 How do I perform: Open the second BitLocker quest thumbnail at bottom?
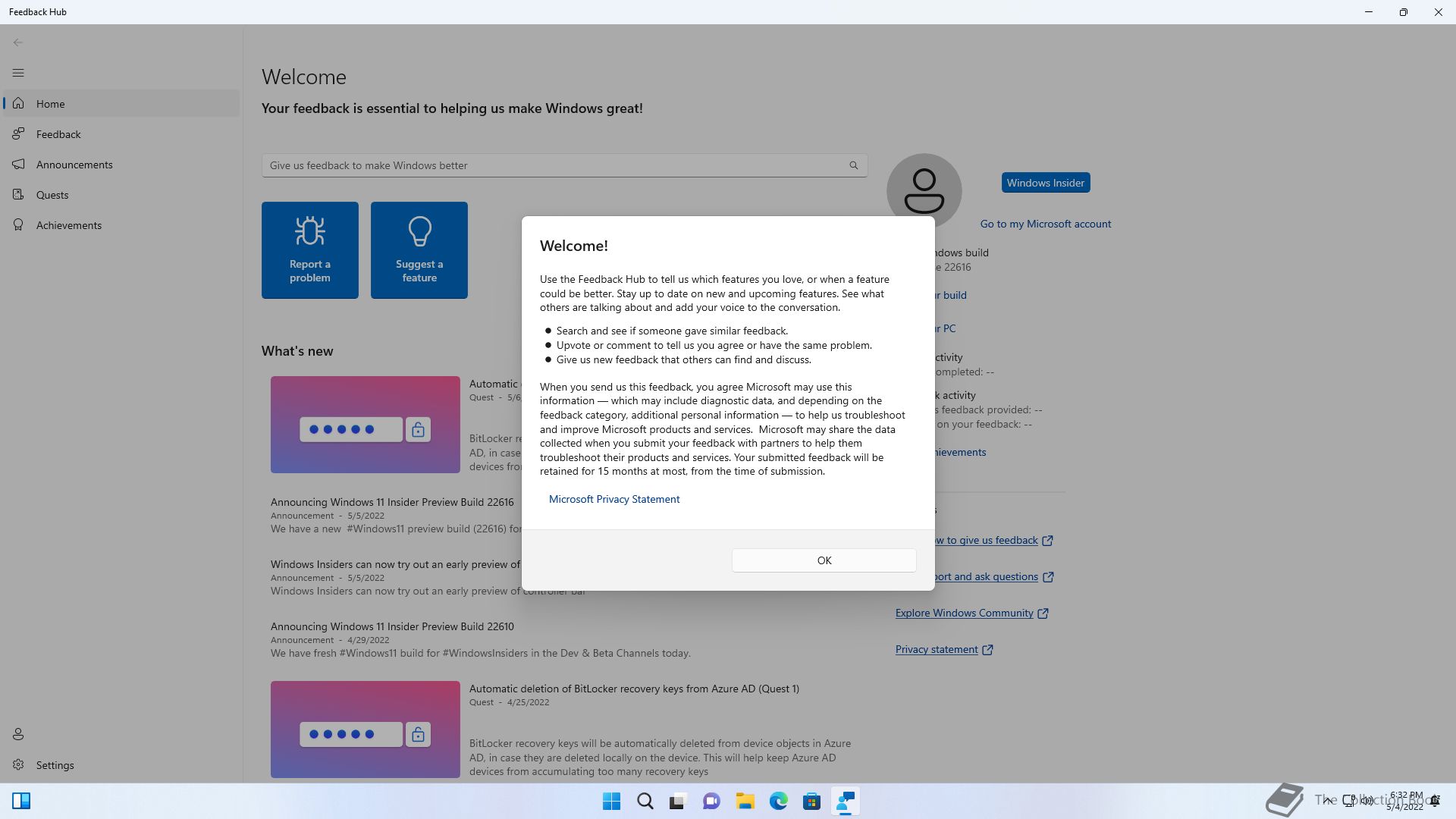pos(366,730)
